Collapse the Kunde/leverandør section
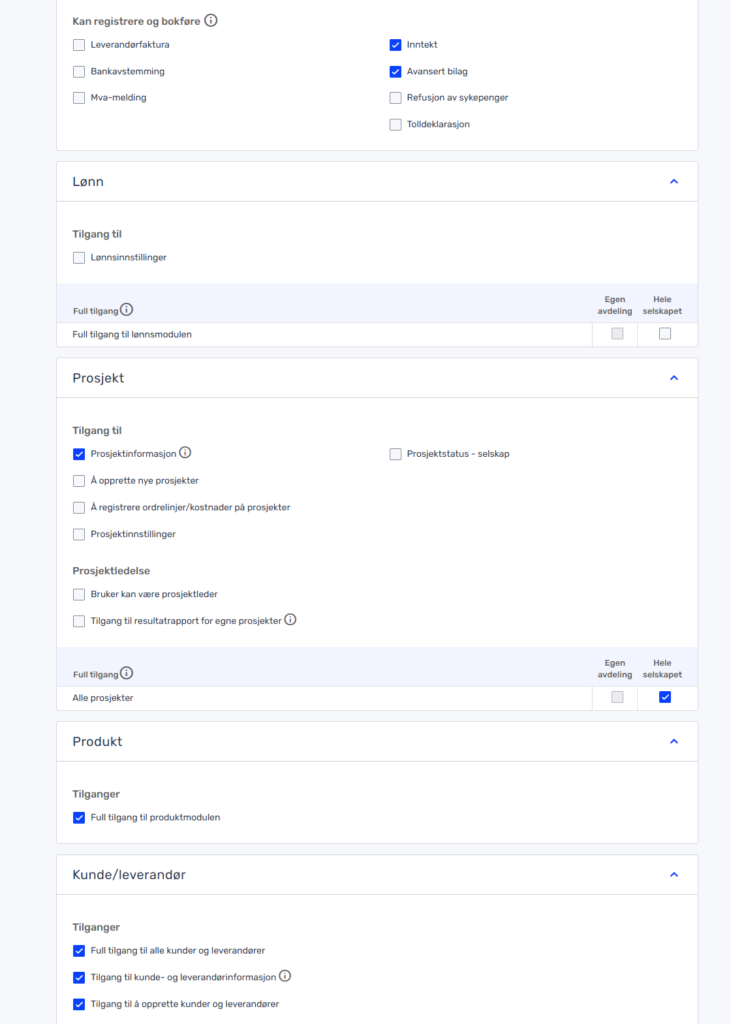The height and width of the screenshot is (1024, 731). 674,874
